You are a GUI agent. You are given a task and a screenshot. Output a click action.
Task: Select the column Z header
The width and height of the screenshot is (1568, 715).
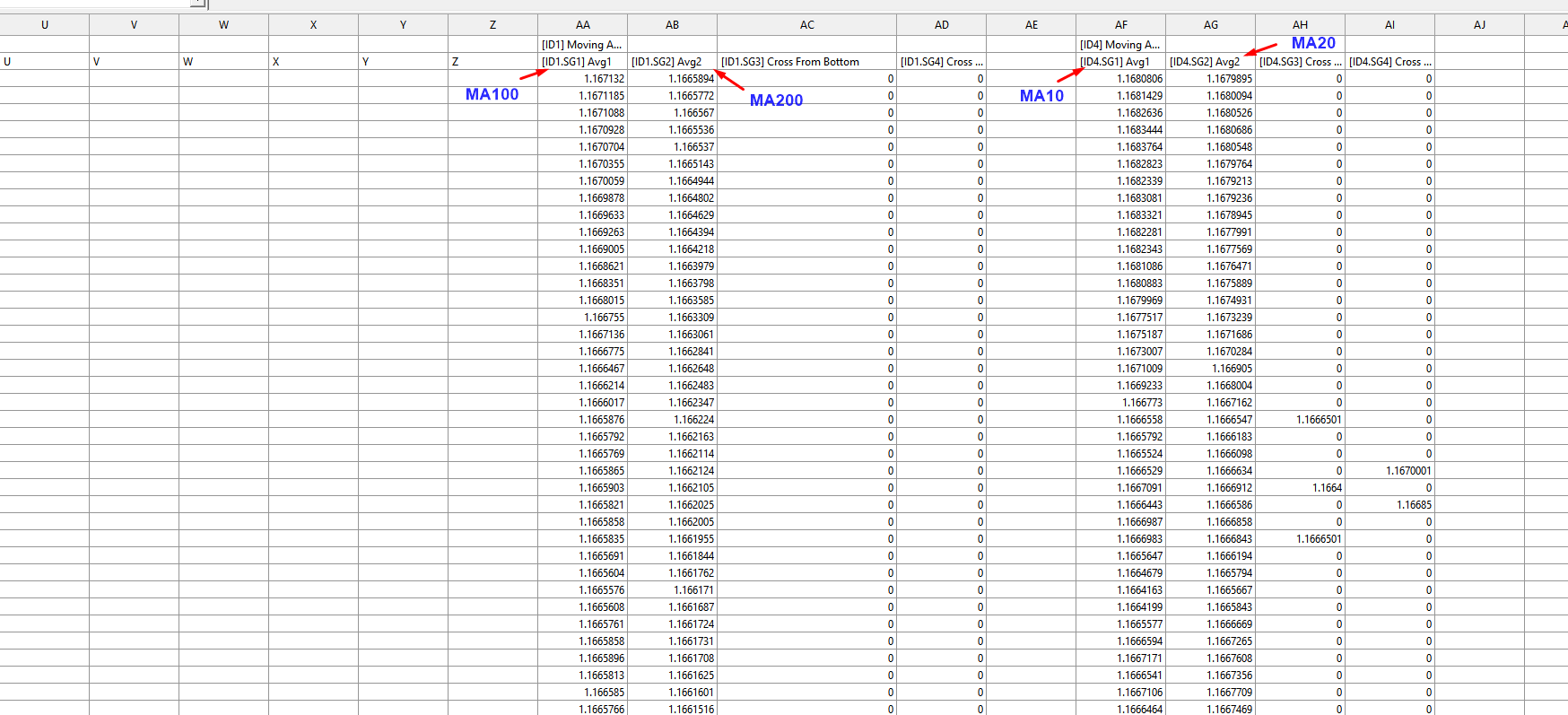(x=493, y=25)
